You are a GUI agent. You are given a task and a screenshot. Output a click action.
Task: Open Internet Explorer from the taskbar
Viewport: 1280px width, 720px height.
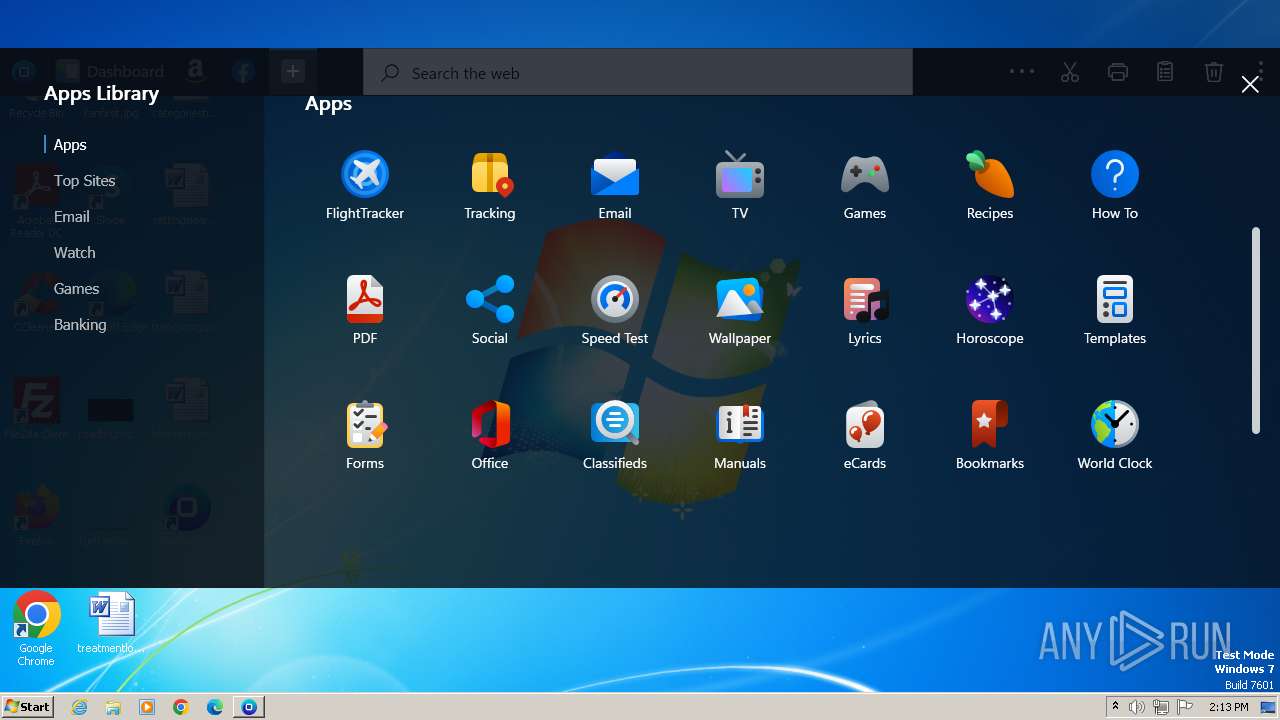pyautogui.click(x=80, y=707)
